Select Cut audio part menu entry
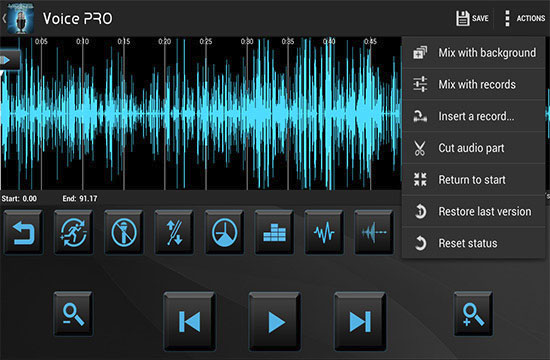 point(474,148)
